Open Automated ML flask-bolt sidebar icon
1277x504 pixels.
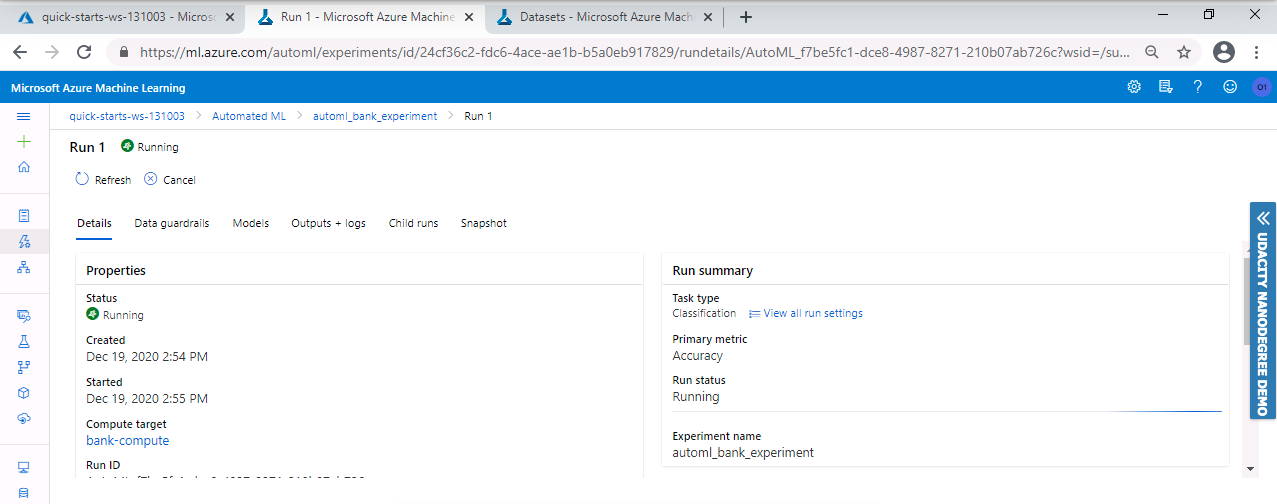point(24,241)
